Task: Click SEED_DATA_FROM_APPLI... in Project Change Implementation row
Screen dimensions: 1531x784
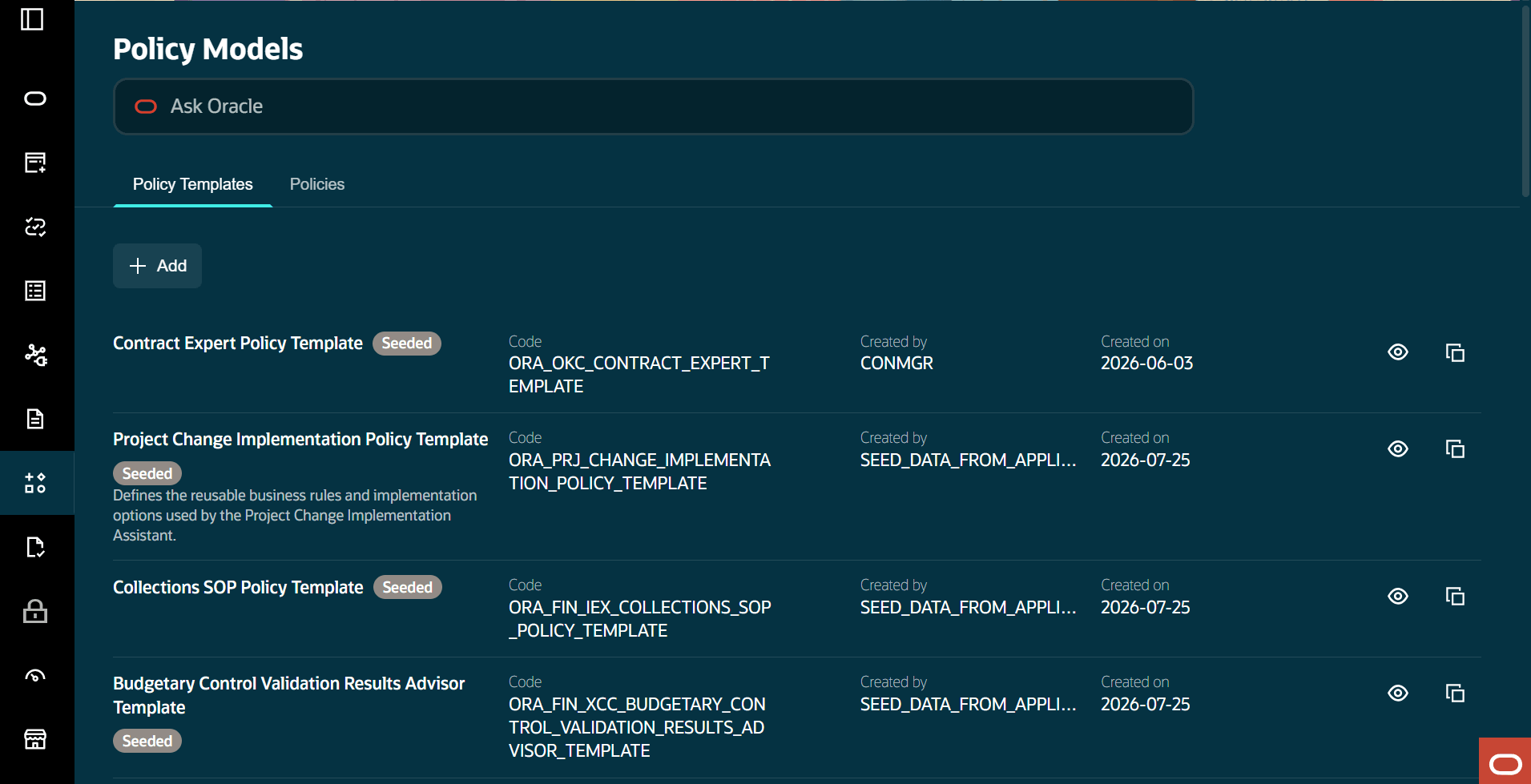Action: pyautogui.click(x=969, y=460)
